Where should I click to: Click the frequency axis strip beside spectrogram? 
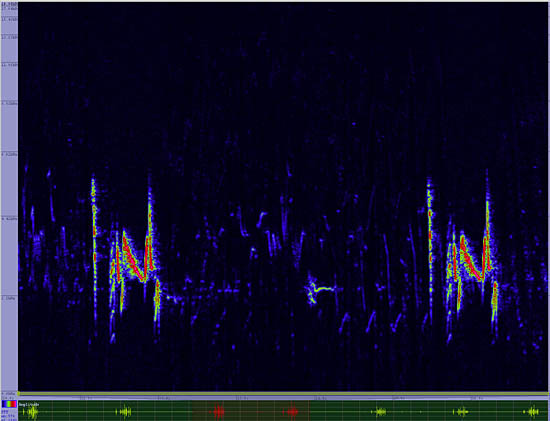pos(9,198)
